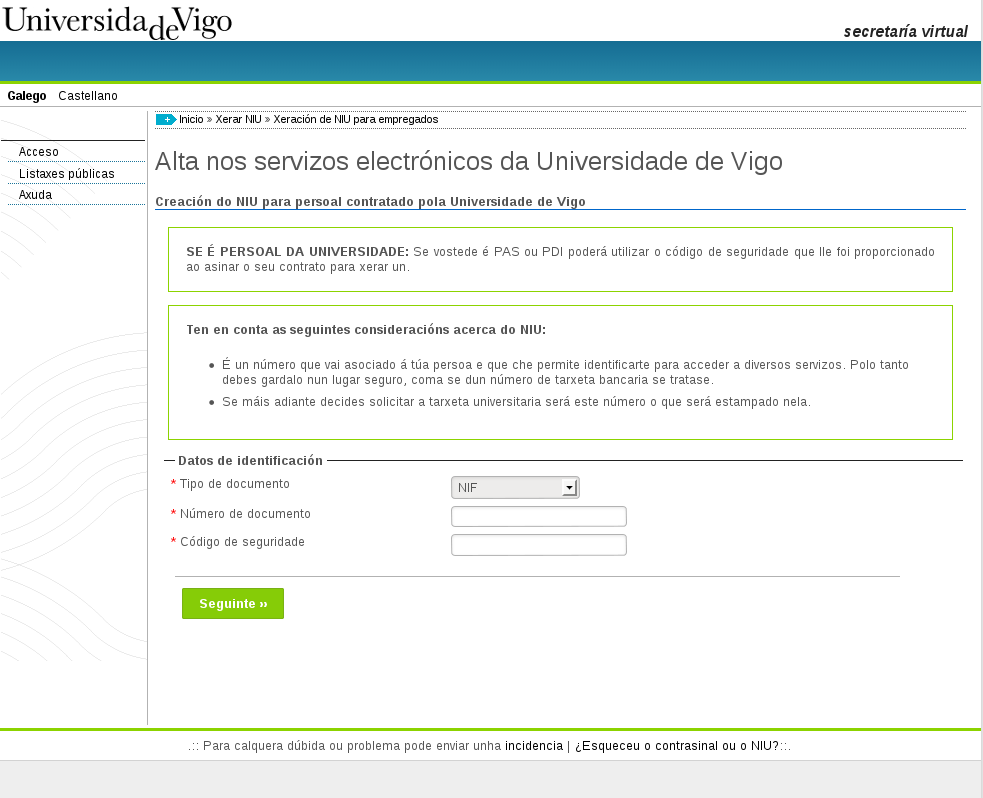This screenshot has height=798, width=983.
Task: Open the Xerar NIU breadcrumb link
Action: pyautogui.click(x=238, y=119)
